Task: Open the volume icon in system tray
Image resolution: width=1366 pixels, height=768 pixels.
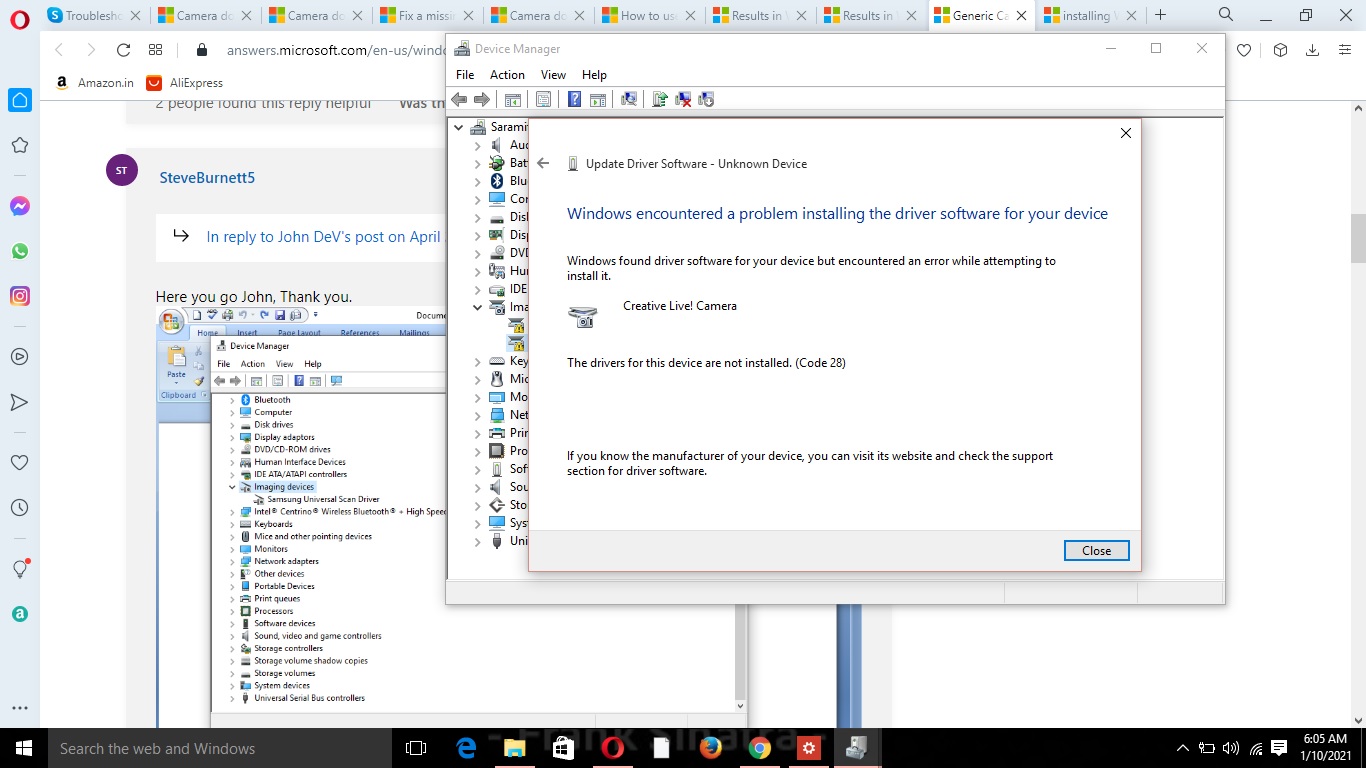Action: 1230,748
